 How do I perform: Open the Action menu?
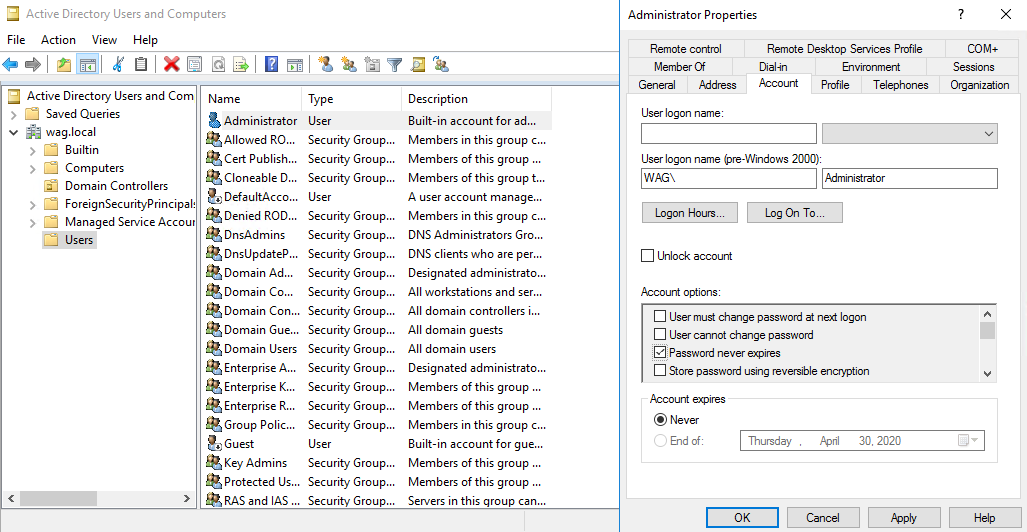tap(58, 40)
